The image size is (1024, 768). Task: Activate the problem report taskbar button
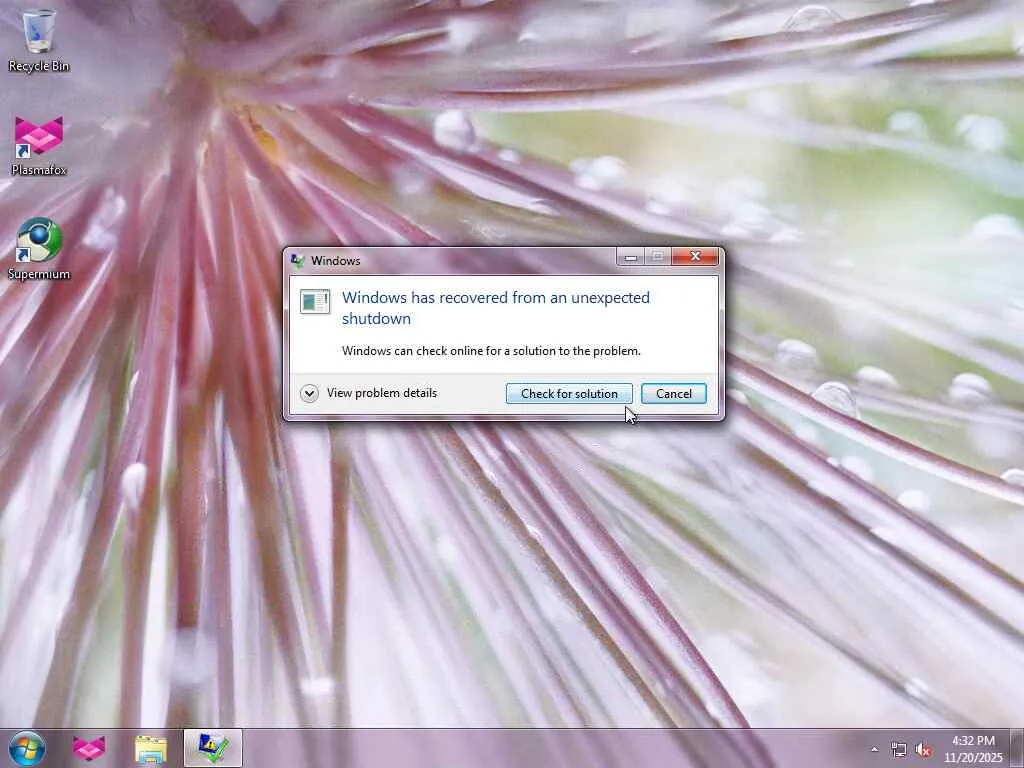(213, 748)
